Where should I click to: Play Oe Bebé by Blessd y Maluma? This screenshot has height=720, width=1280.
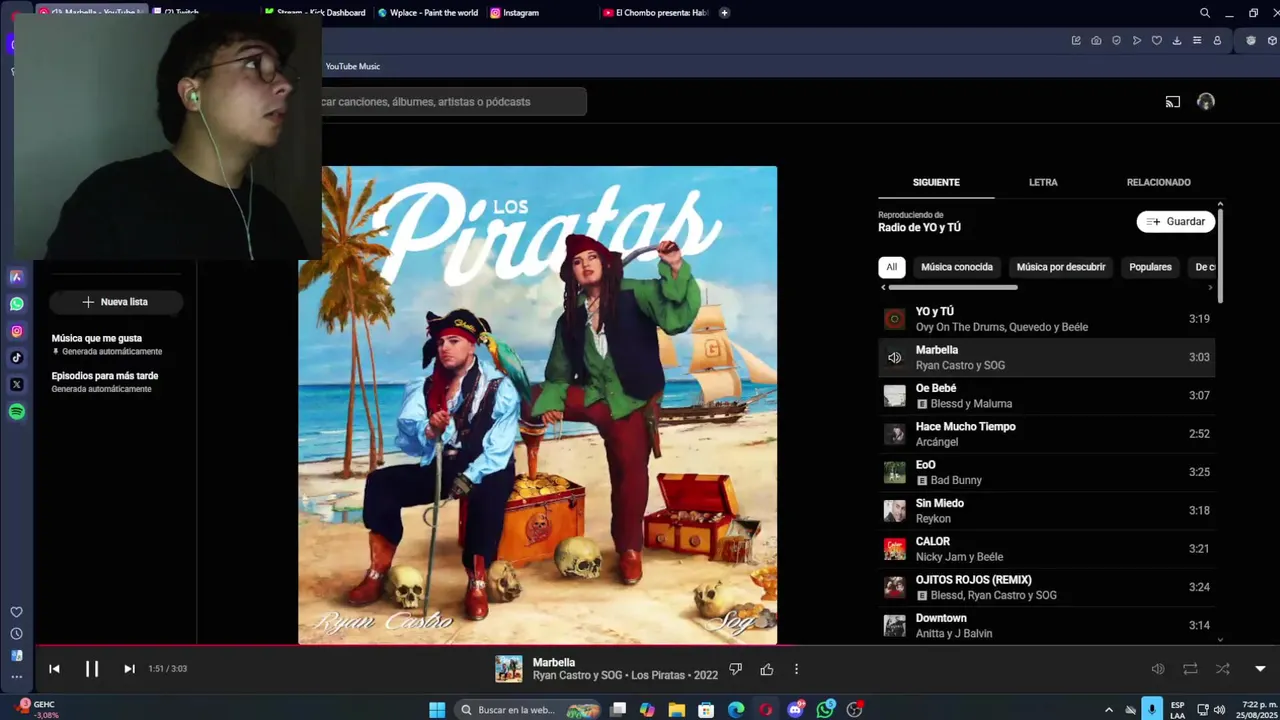click(x=1046, y=395)
